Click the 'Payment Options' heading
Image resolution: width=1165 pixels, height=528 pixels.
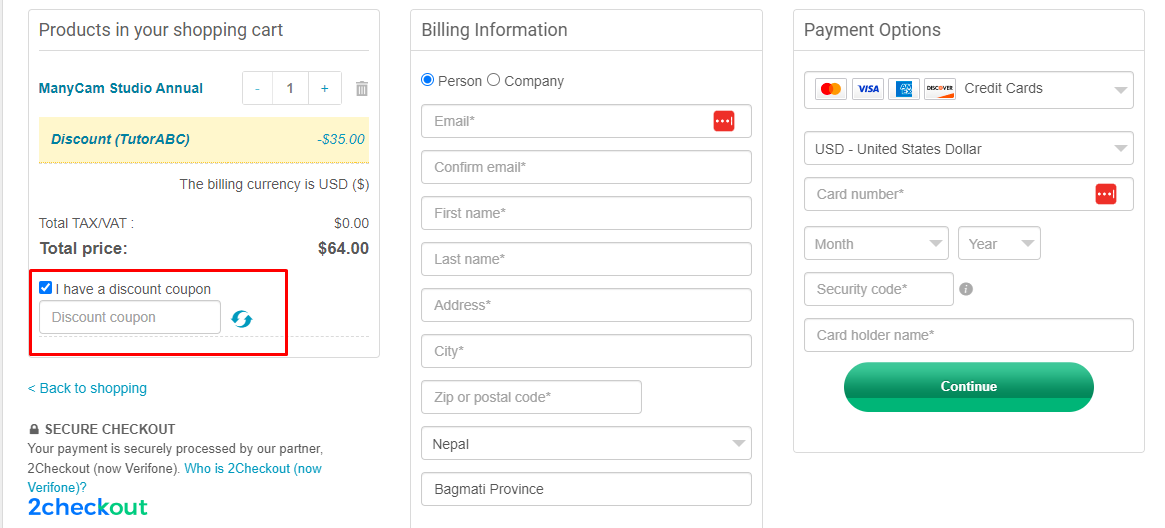(872, 30)
